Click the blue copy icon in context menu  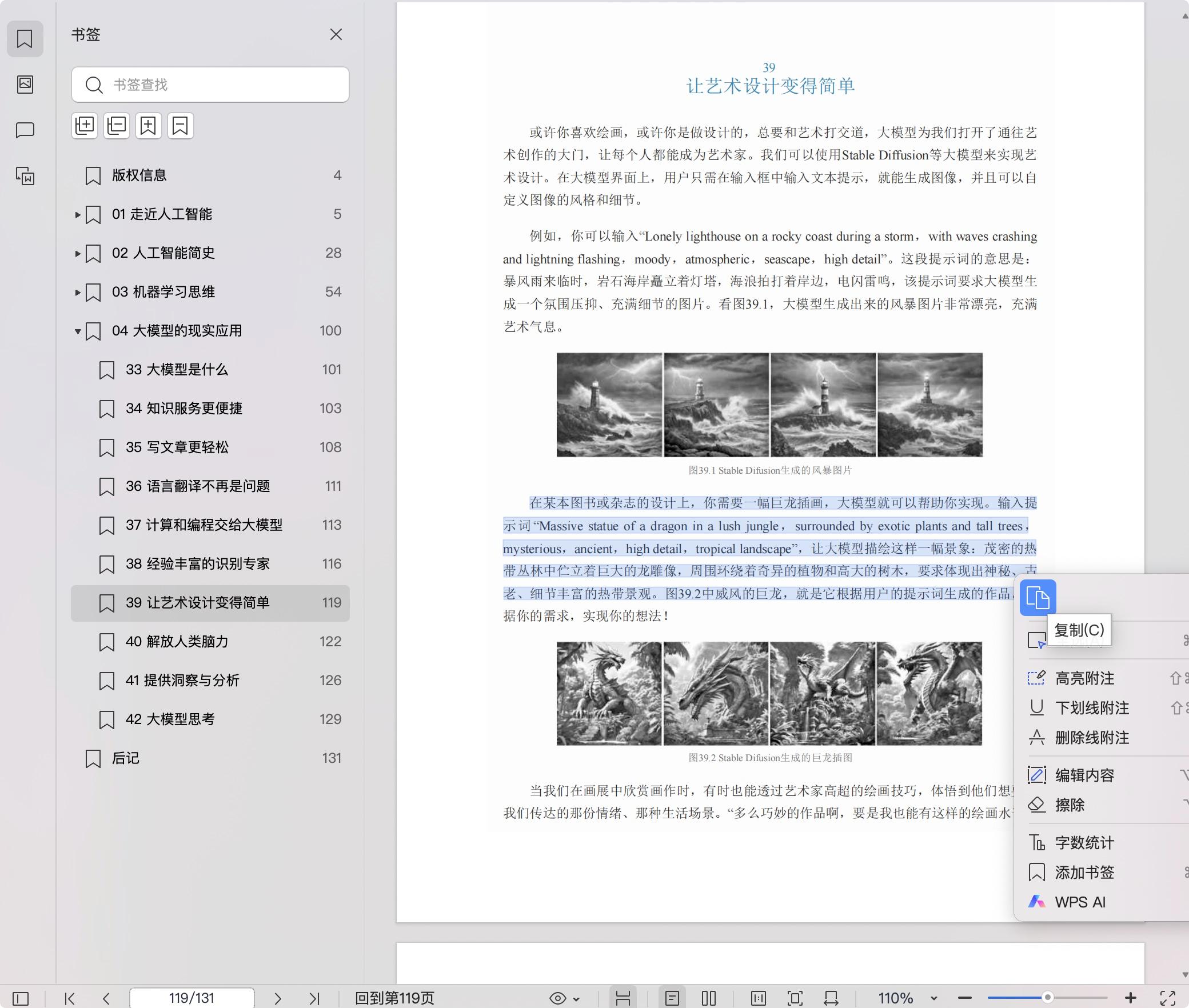(x=1038, y=598)
